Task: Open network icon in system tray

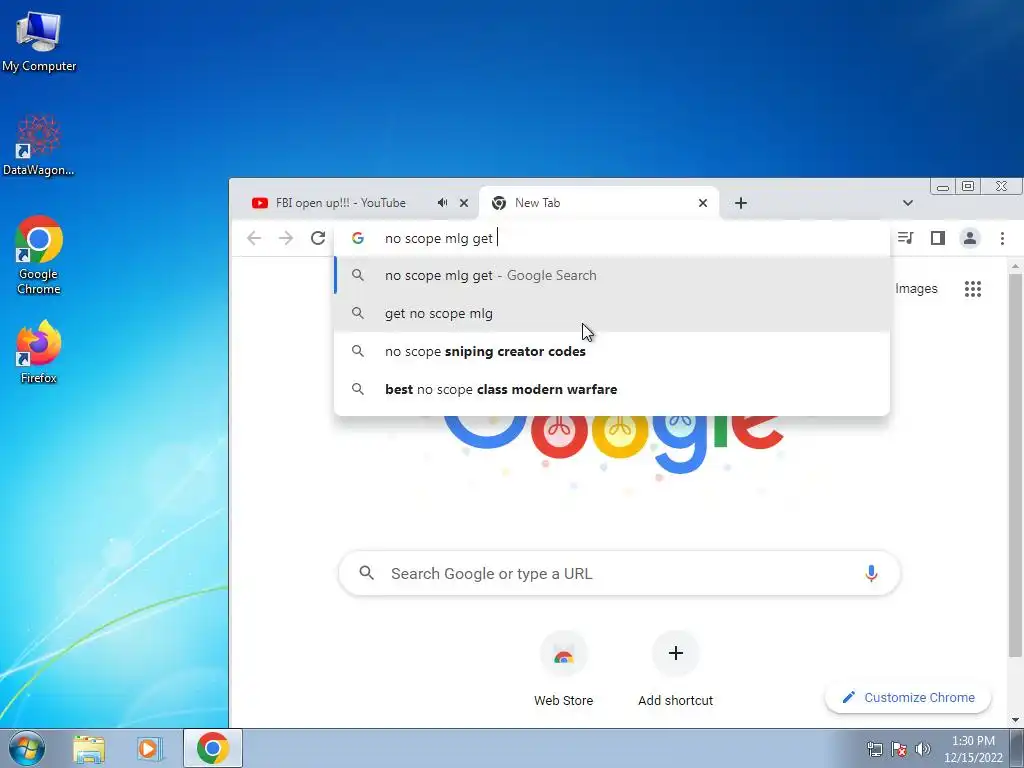Action: [x=874, y=749]
